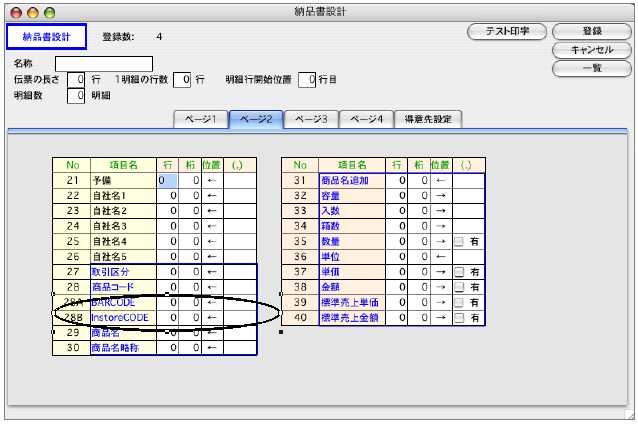
Task: Click the テスト印字 button
Action: click(x=506, y=32)
